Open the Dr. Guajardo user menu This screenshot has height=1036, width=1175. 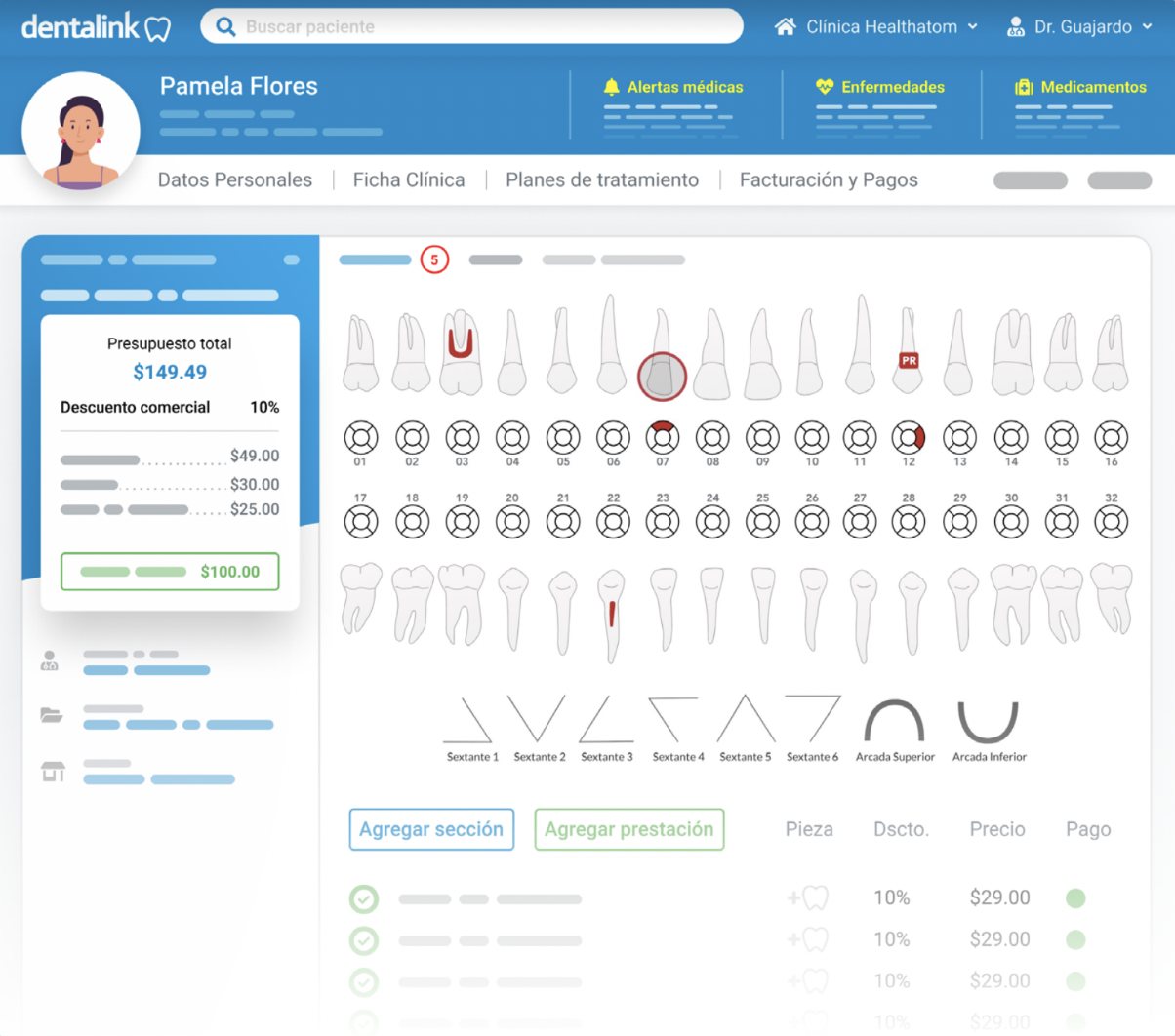tap(1079, 26)
